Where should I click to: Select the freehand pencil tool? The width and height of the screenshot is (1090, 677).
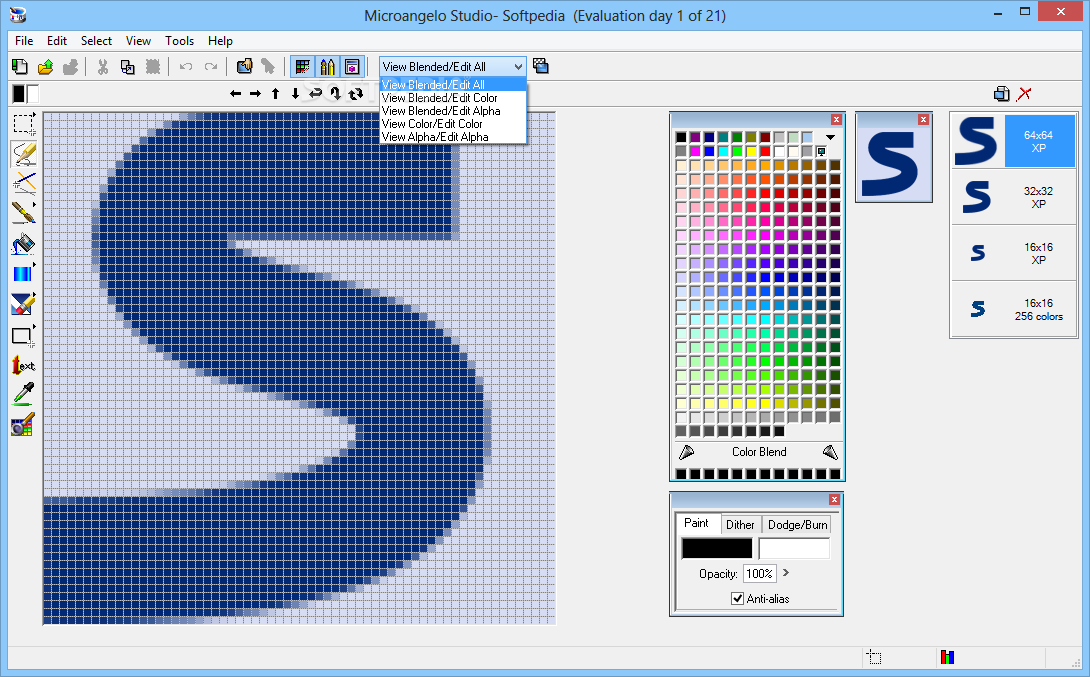[24, 154]
